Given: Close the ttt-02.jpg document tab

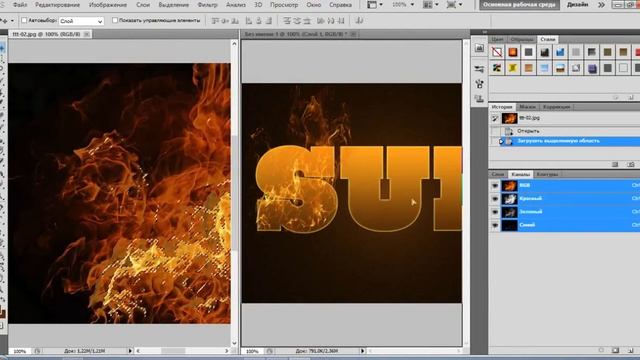Looking at the screenshot, I should point(87,34).
